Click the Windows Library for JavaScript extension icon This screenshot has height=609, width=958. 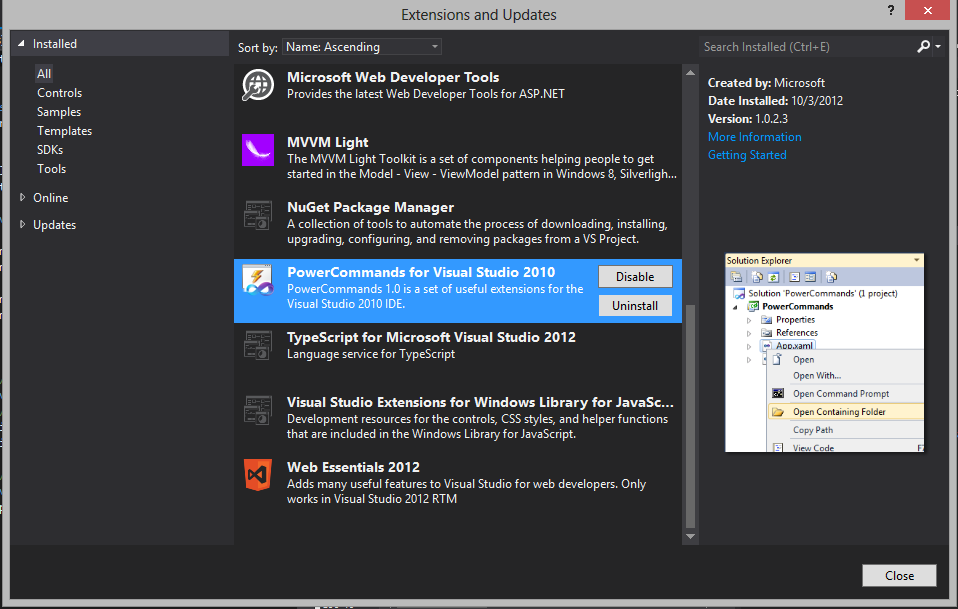coord(258,410)
